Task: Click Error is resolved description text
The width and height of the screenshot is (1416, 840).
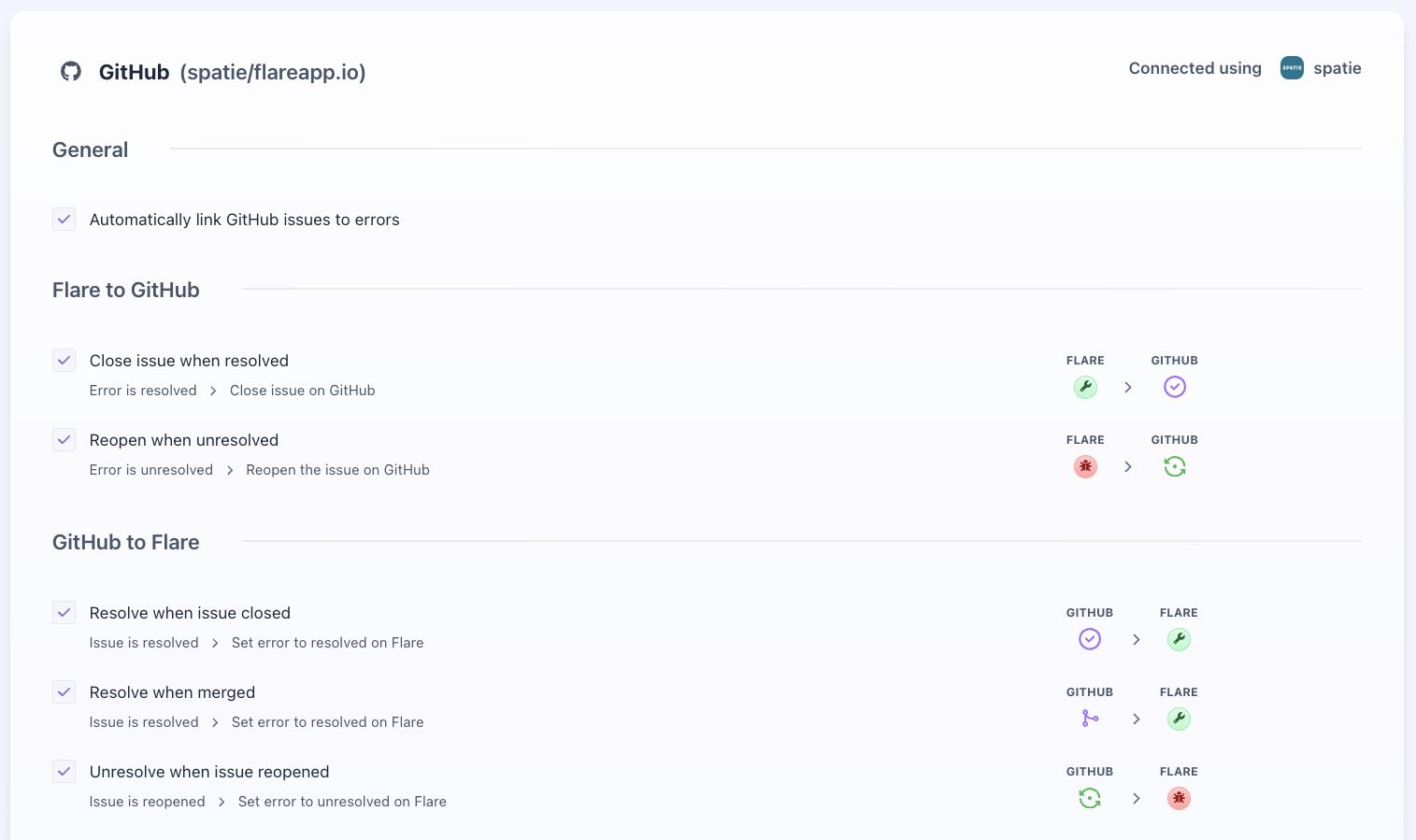Action: [x=143, y=391]
